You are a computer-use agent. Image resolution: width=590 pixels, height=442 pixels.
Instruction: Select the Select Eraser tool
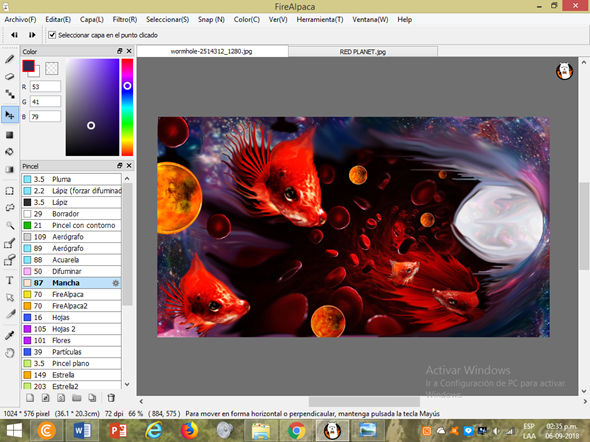(9, 260)
